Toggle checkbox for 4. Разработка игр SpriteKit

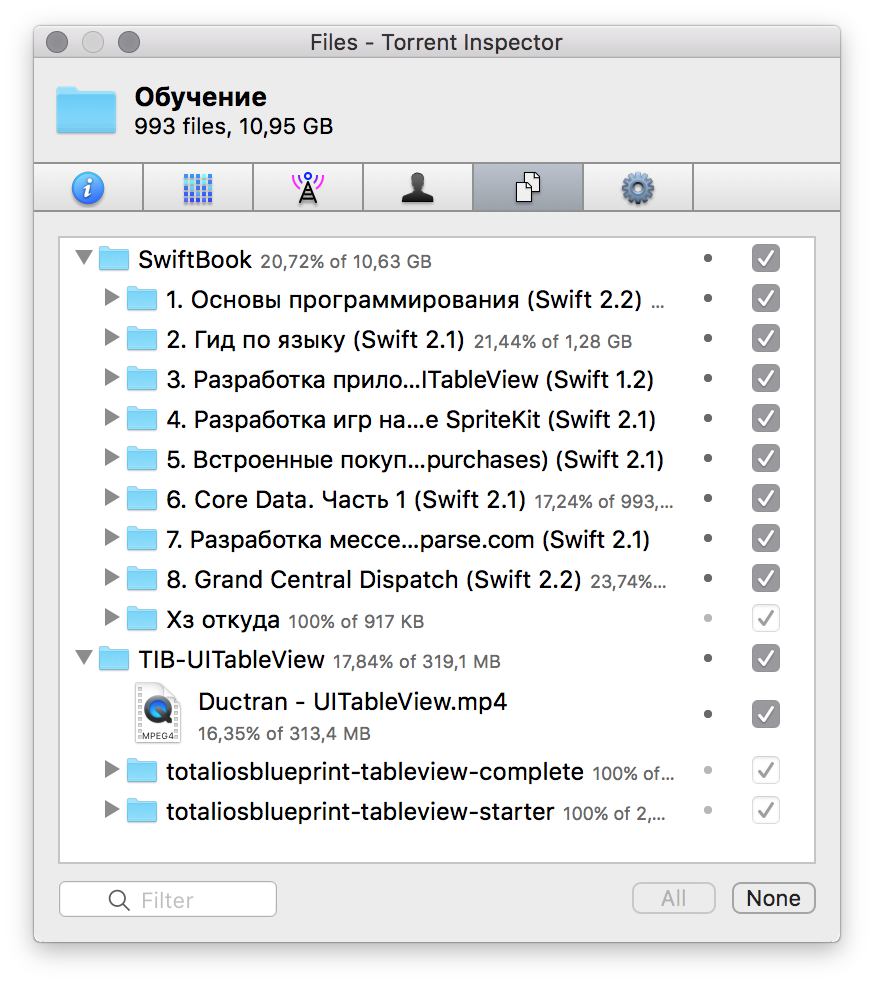765,418
